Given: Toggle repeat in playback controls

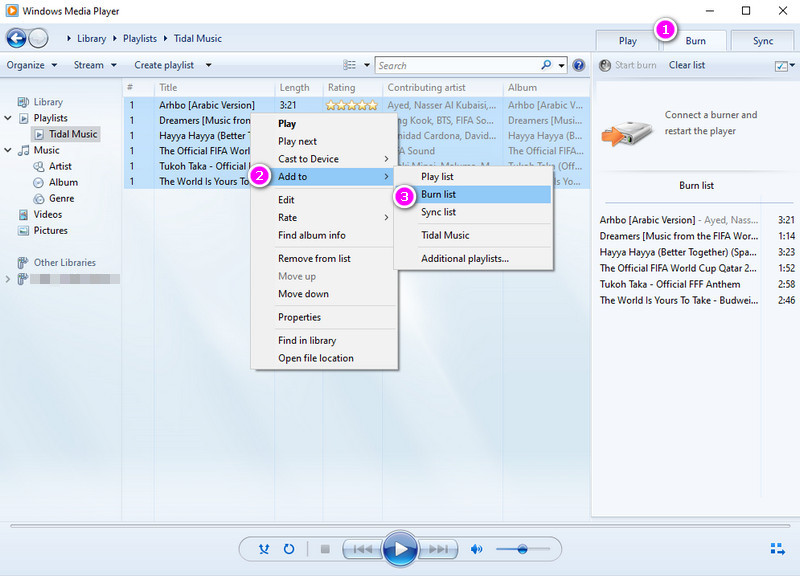Looking at the screenshot, I should 289,549.
